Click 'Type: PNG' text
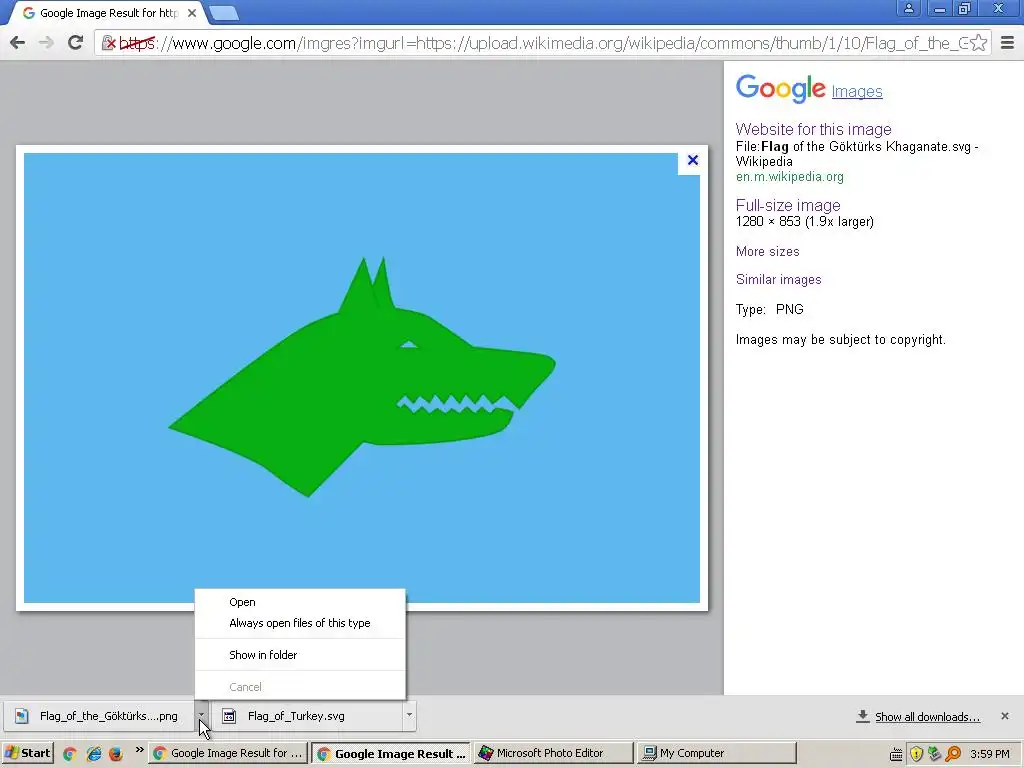Viewport: 1024px width, 768px height. pos(769,310)
